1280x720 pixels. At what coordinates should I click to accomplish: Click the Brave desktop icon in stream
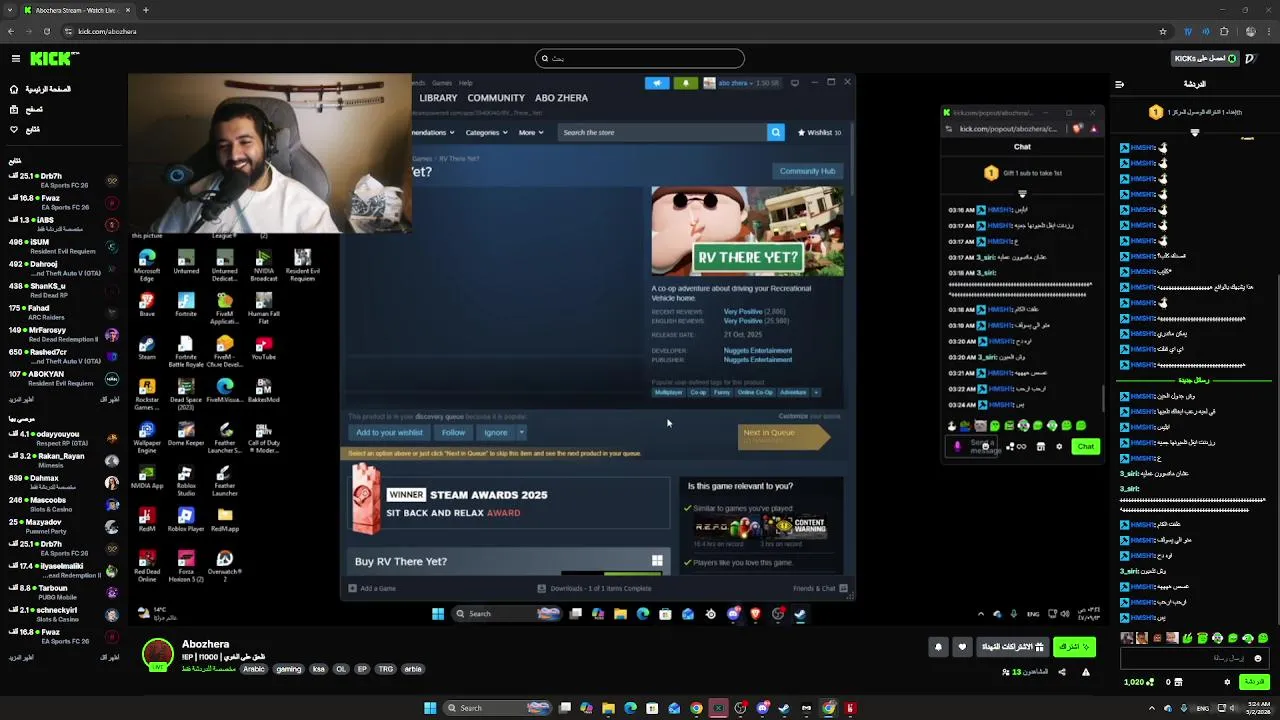147,304
